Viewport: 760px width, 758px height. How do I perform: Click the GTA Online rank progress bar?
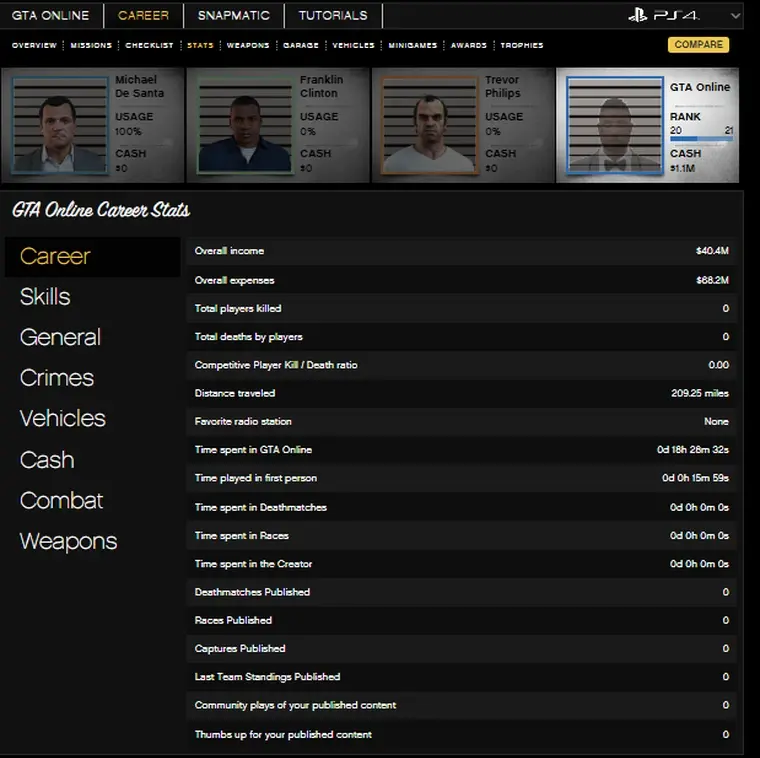click(700, 140)
